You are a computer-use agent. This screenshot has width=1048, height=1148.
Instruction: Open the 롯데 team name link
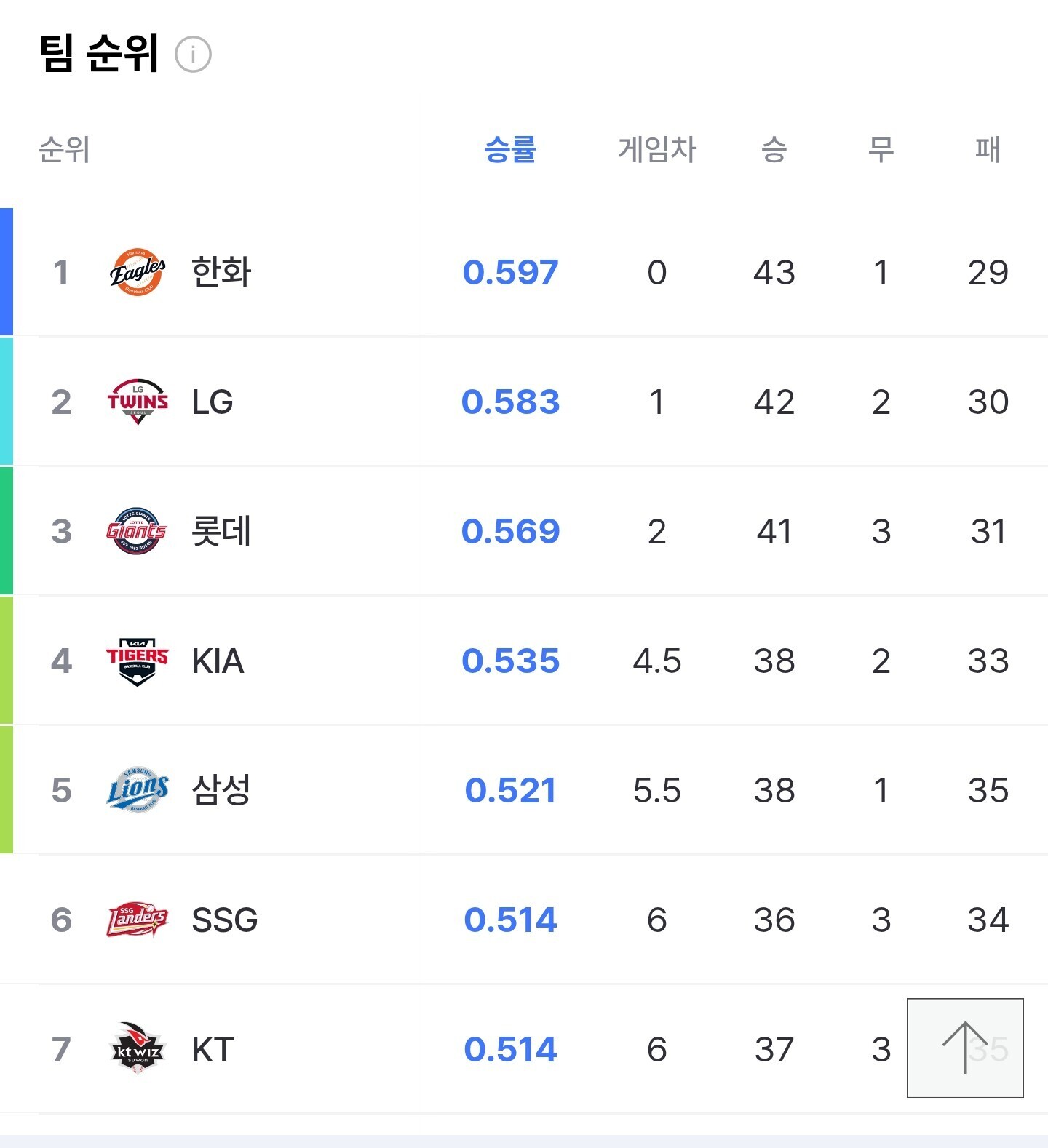click(221, 531)
